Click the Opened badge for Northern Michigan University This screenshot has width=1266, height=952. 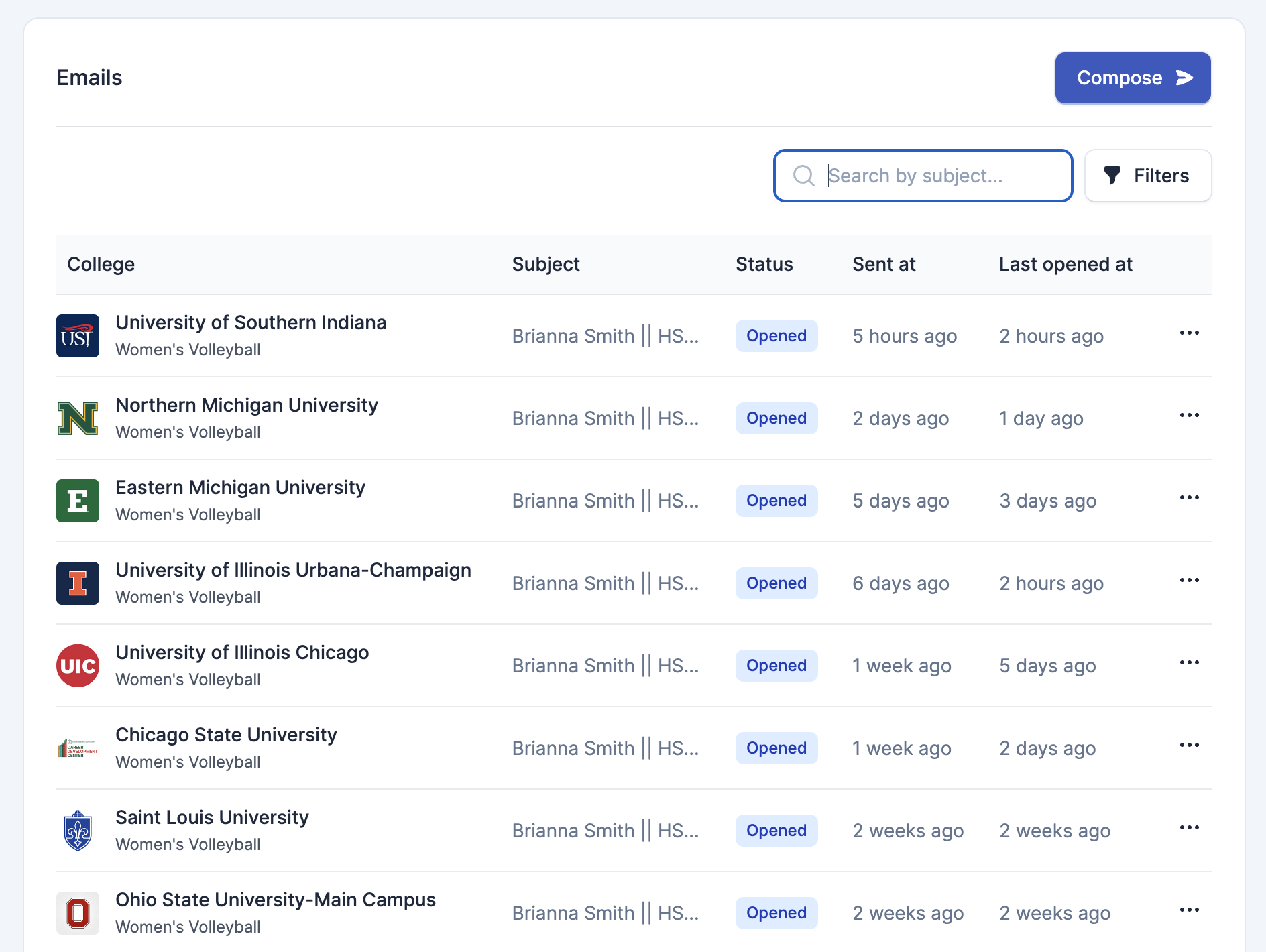[776, 418]
